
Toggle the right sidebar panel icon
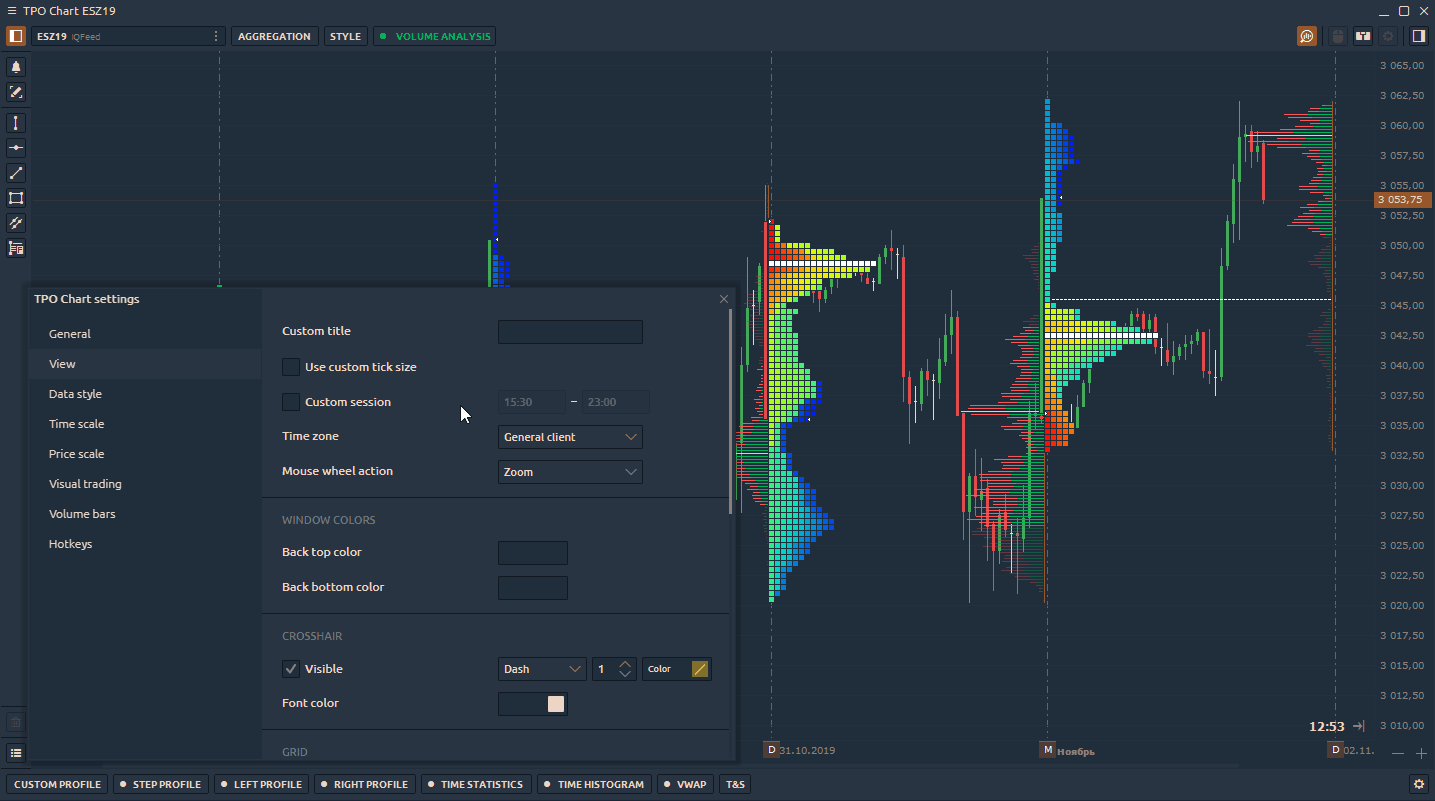pos(1418,36)
